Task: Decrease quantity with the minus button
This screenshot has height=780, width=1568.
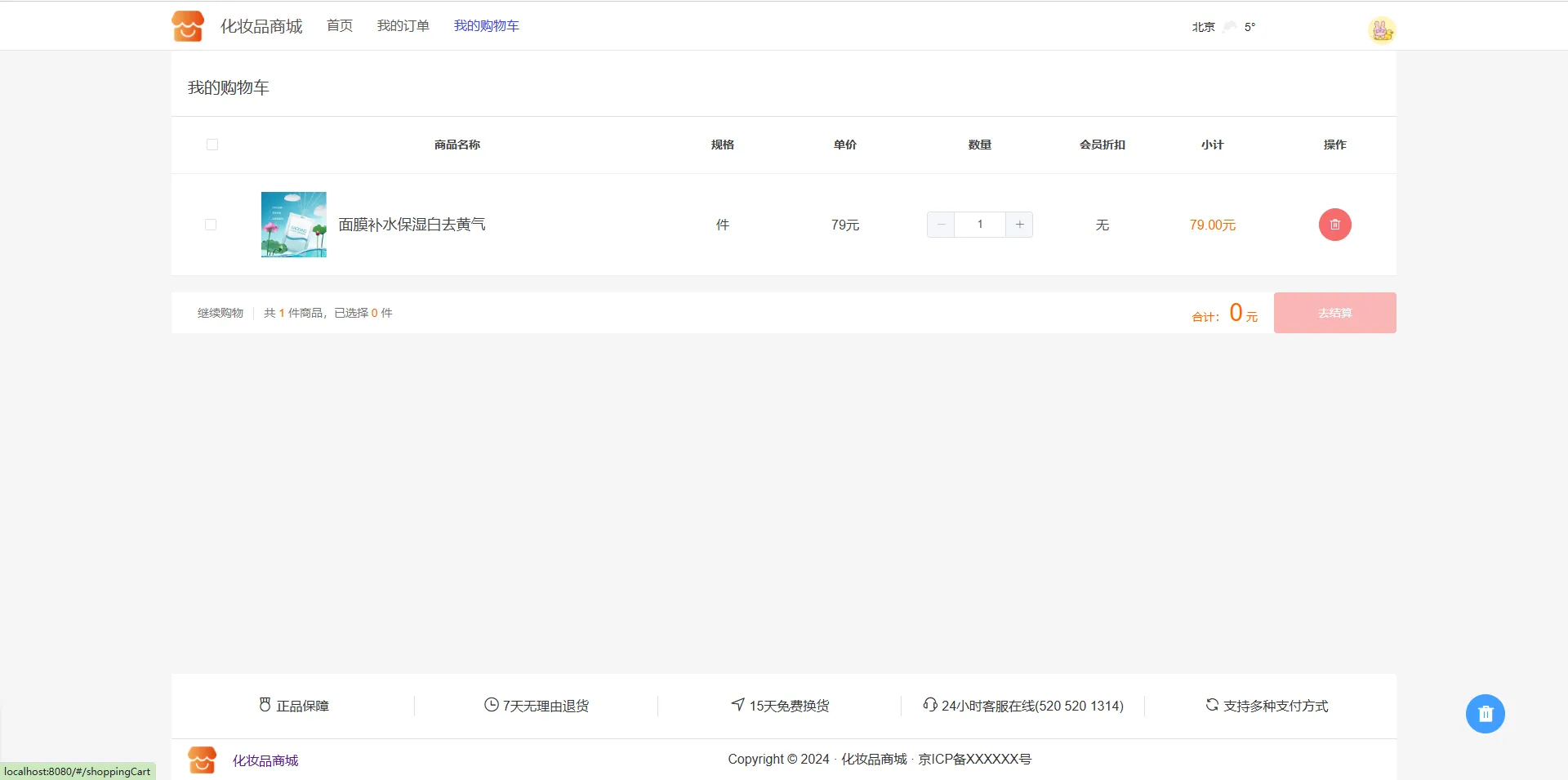Action: point(941,225)
